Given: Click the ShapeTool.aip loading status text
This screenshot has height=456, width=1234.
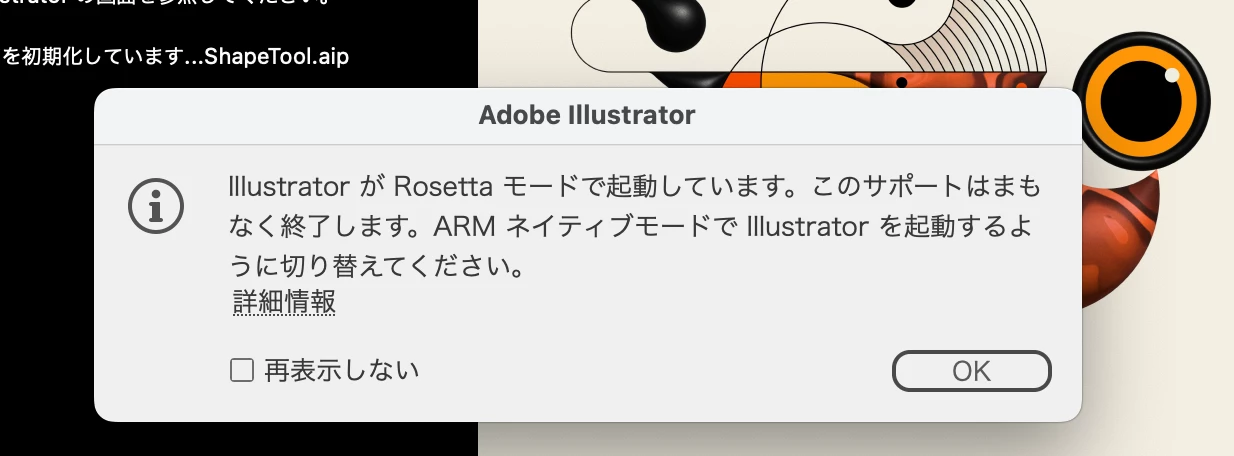Looking at the screenshot, I should click(x=175, y=56).
